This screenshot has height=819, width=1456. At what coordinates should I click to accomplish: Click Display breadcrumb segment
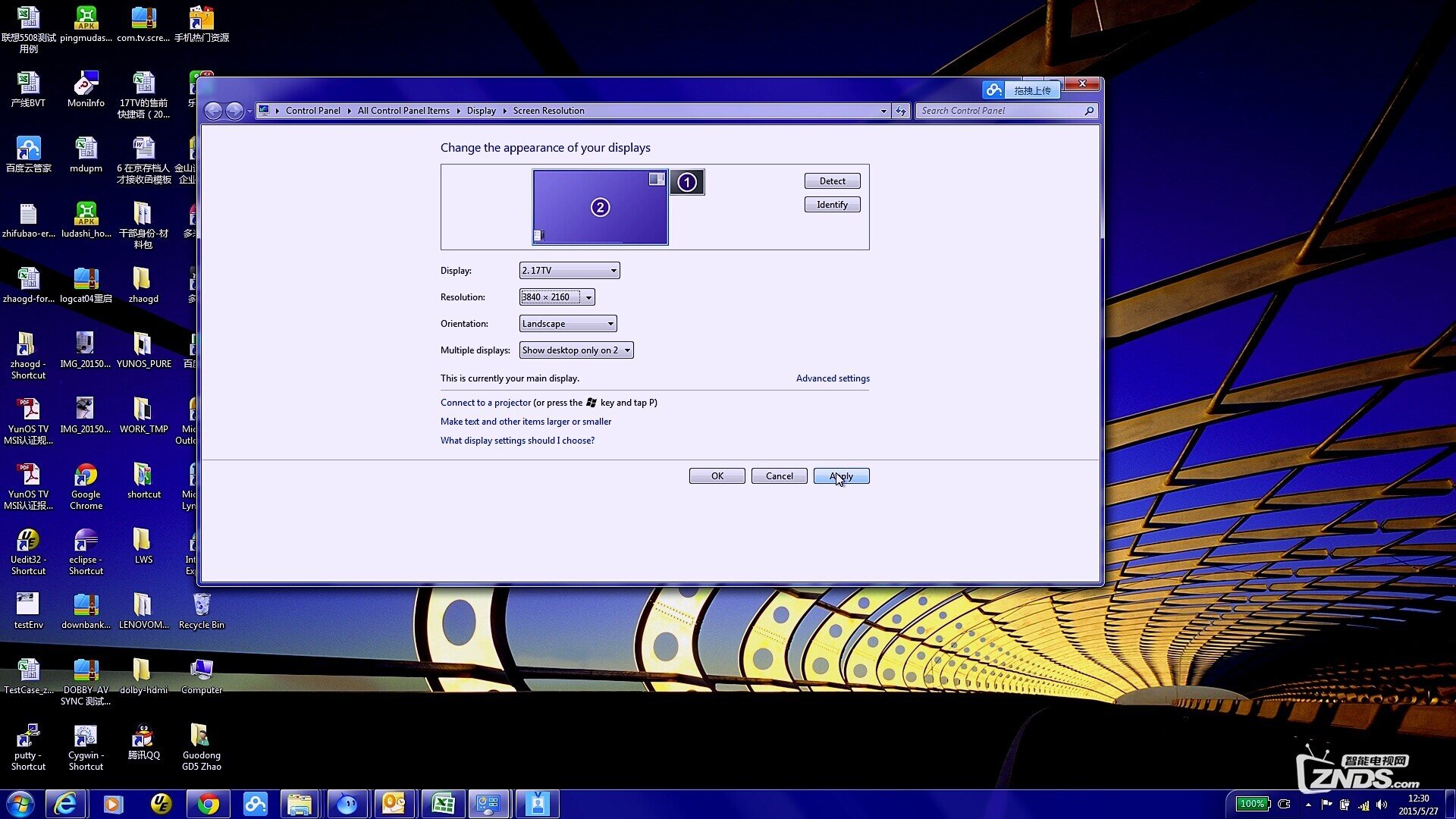[x=481, y=111]
